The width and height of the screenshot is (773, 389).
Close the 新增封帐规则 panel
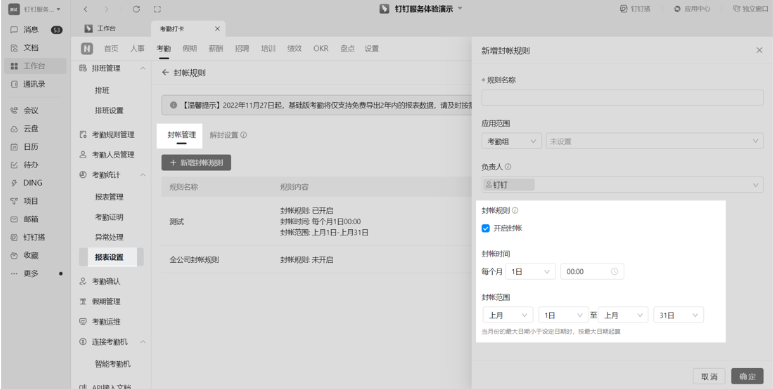[759, 50]
